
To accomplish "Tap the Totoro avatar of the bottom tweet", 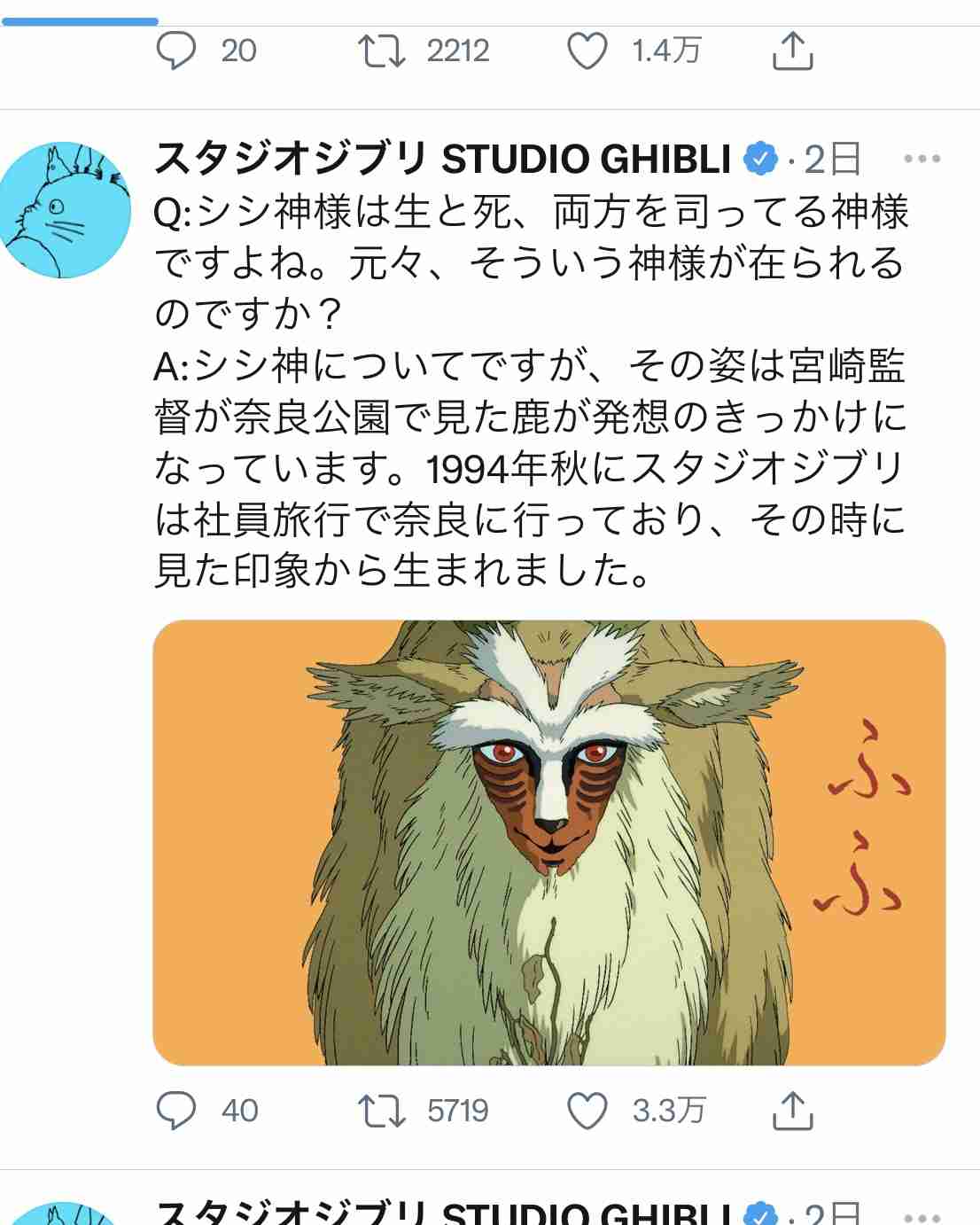I will (66, 1213).
